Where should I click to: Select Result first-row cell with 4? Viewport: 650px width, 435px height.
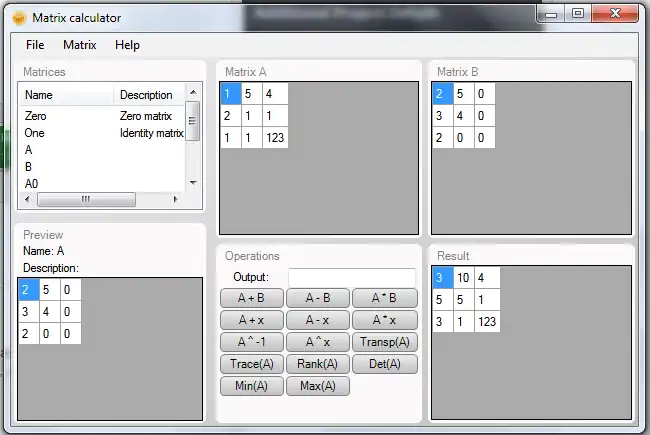[487, 278]
